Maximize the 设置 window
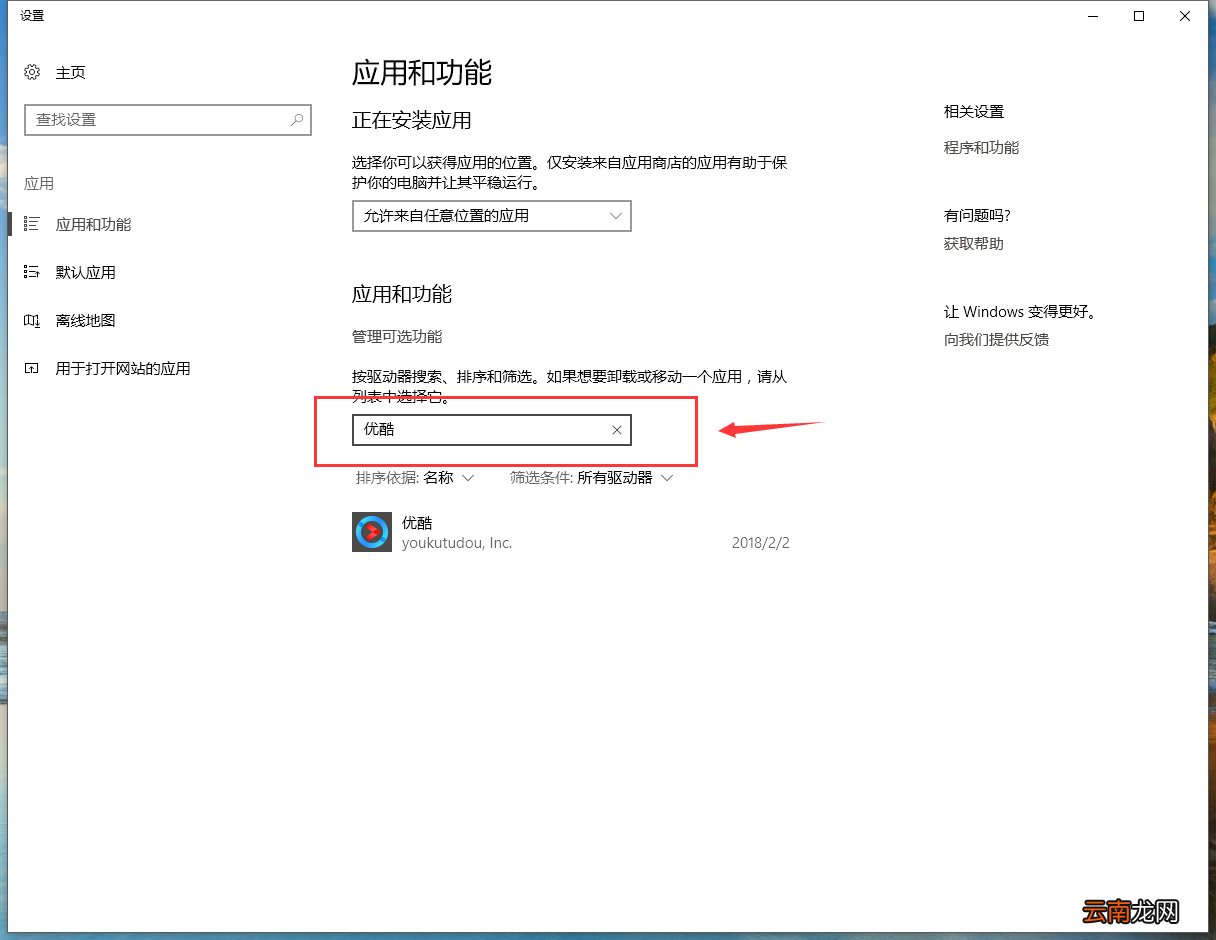1216x940 pixels. 1139,16
